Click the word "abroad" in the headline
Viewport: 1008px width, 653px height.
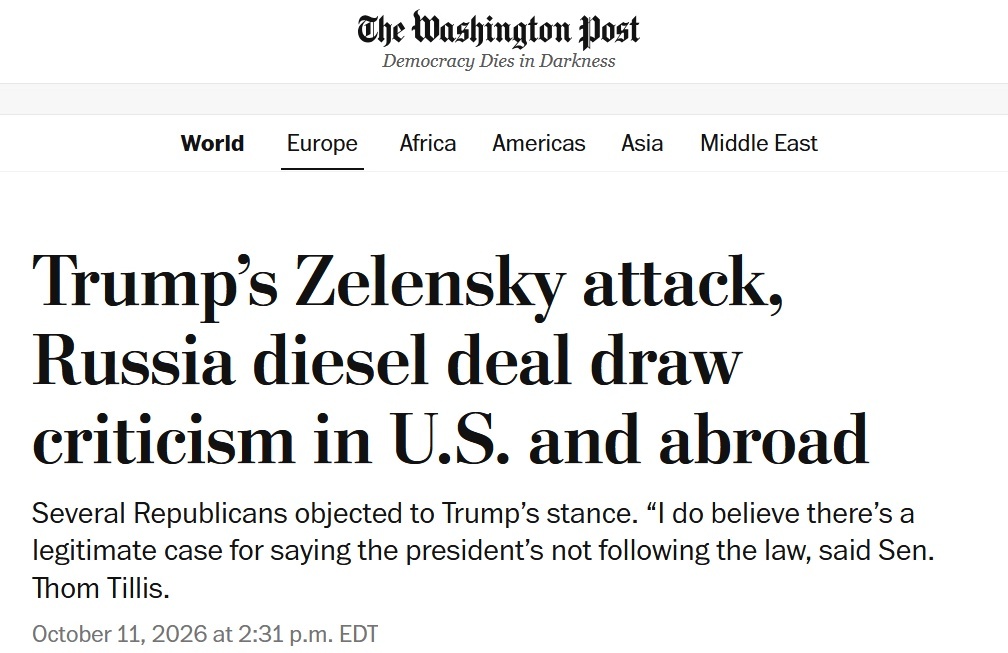pyautogui.click(x=764, y=441)
